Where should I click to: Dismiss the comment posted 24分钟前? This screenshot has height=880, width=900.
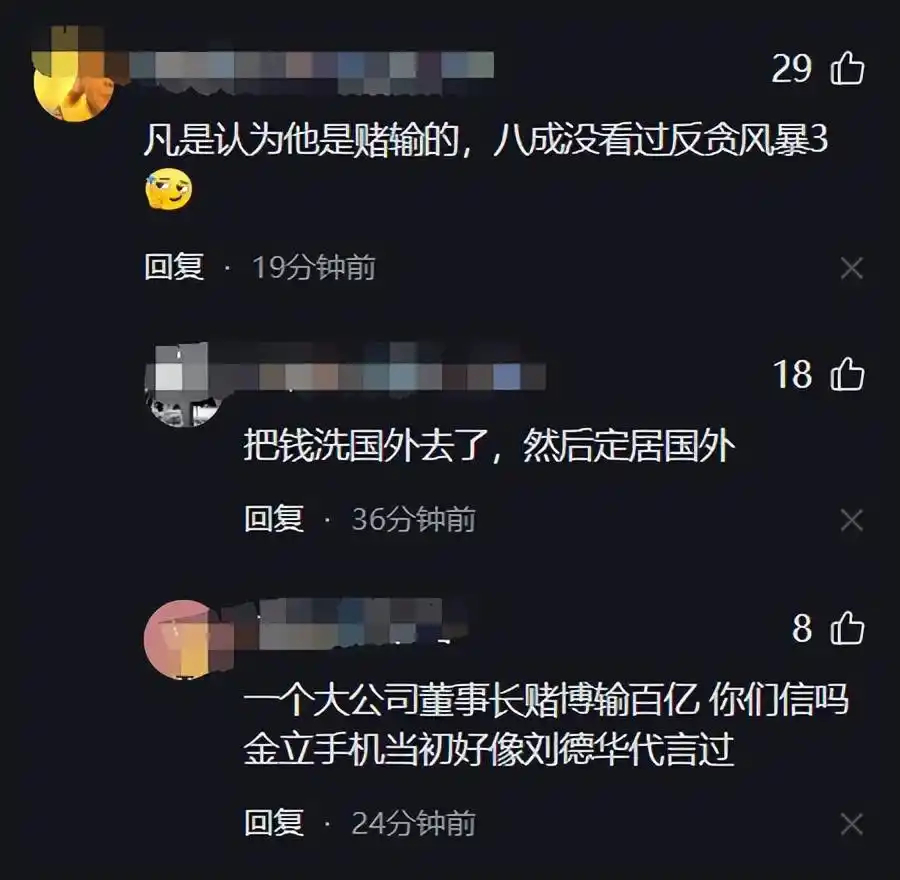[x=852, y=824]
